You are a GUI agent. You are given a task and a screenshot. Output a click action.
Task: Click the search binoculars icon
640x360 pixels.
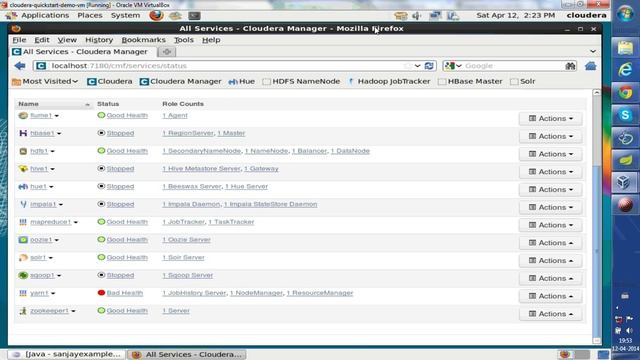[x=570, y=66]
